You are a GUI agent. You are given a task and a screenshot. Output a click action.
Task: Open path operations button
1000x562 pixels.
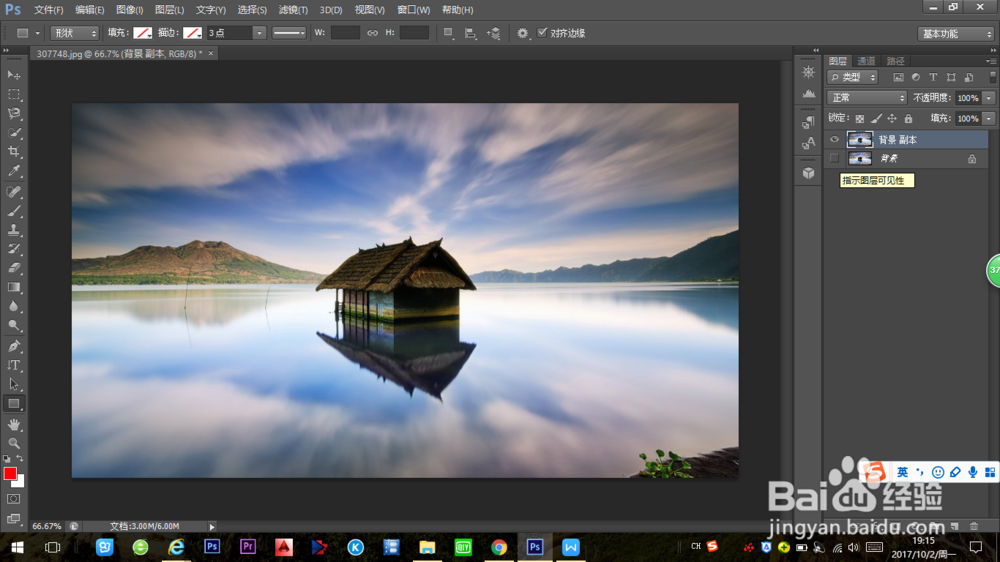tap(448, 33)
